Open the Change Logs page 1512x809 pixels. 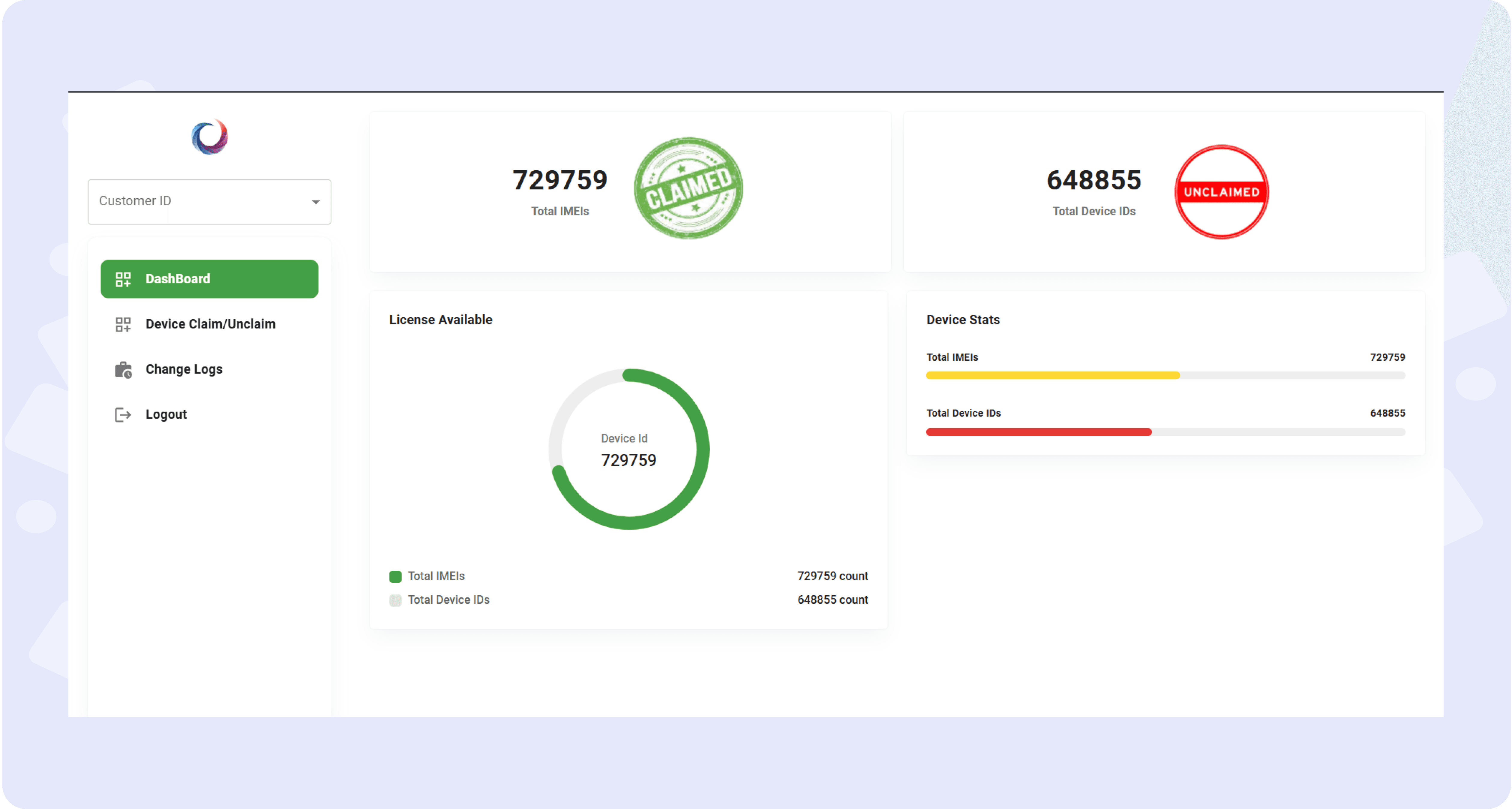209,369
